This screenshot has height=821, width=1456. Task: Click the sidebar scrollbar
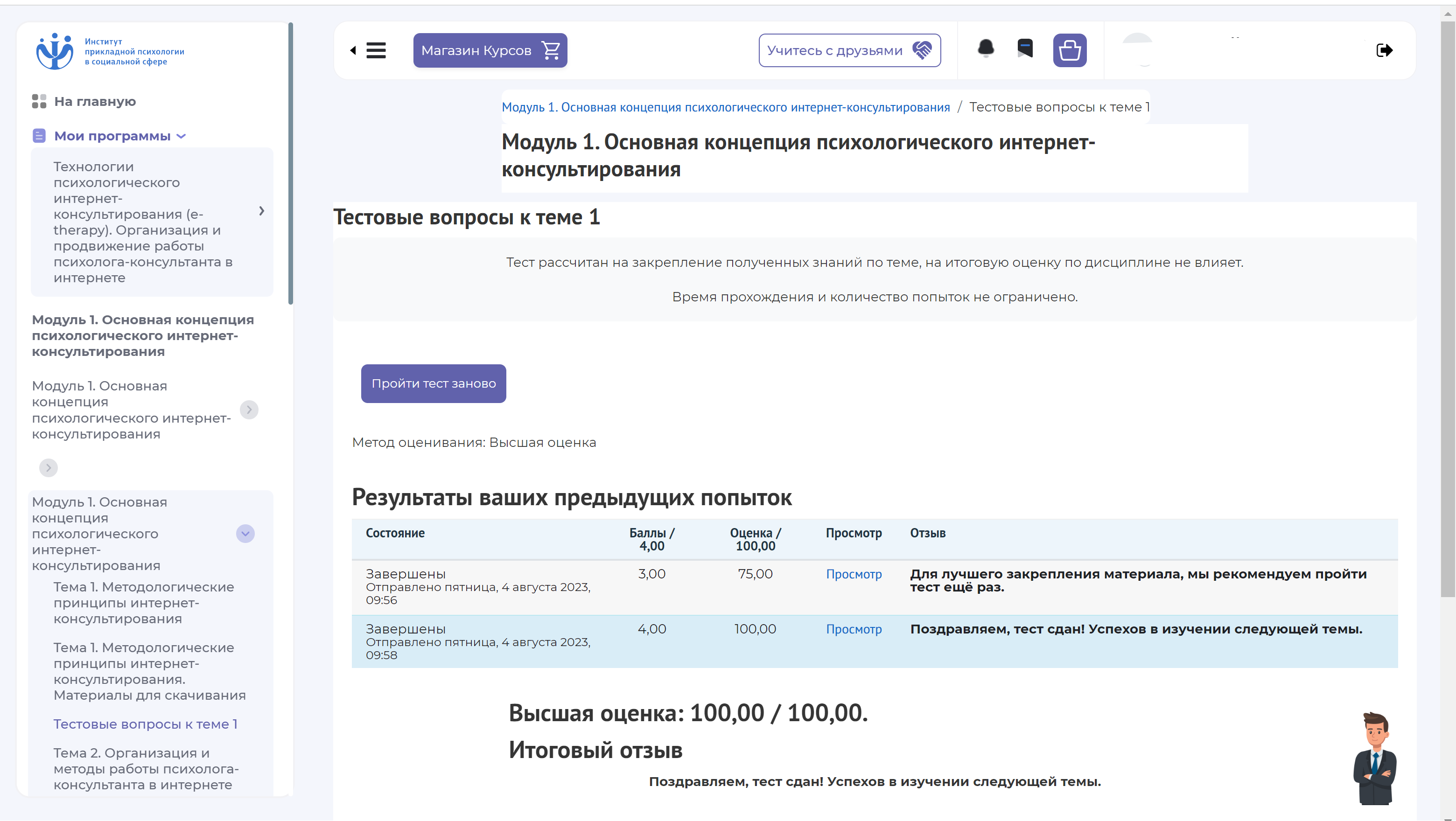[291, 164]
